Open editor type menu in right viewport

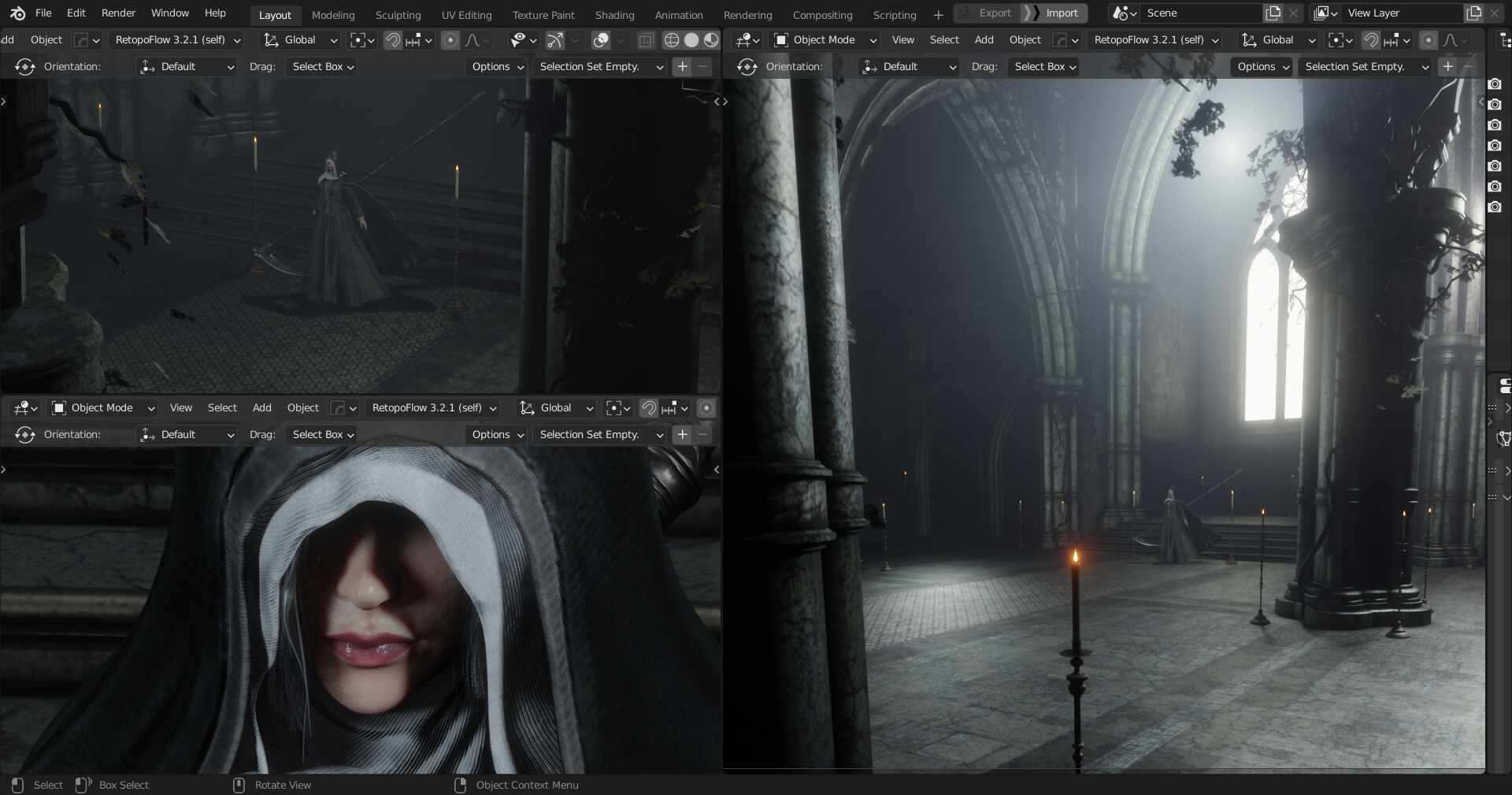point(747,40)
